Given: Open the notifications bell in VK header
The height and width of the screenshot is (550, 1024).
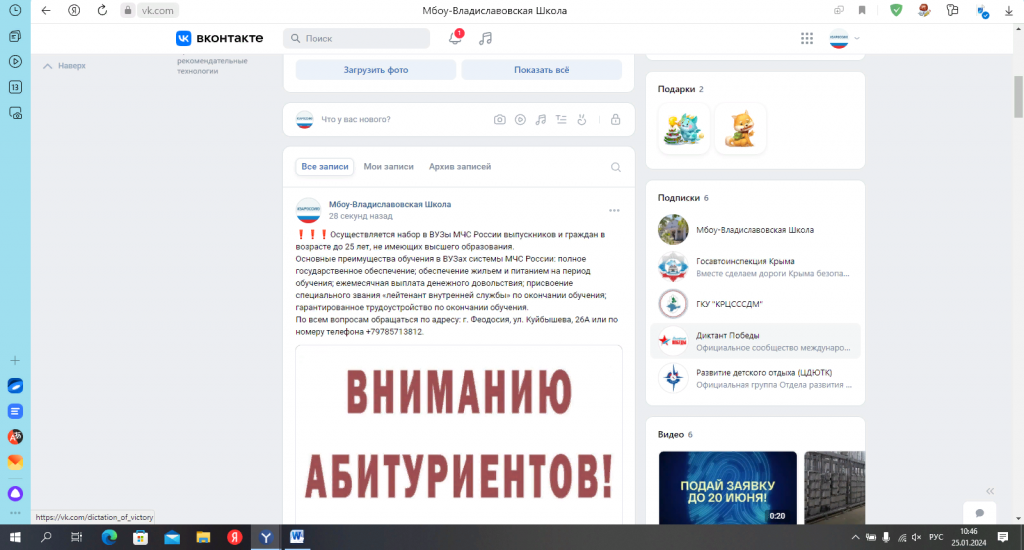Looking at the screenshot, I should [455, 38].
